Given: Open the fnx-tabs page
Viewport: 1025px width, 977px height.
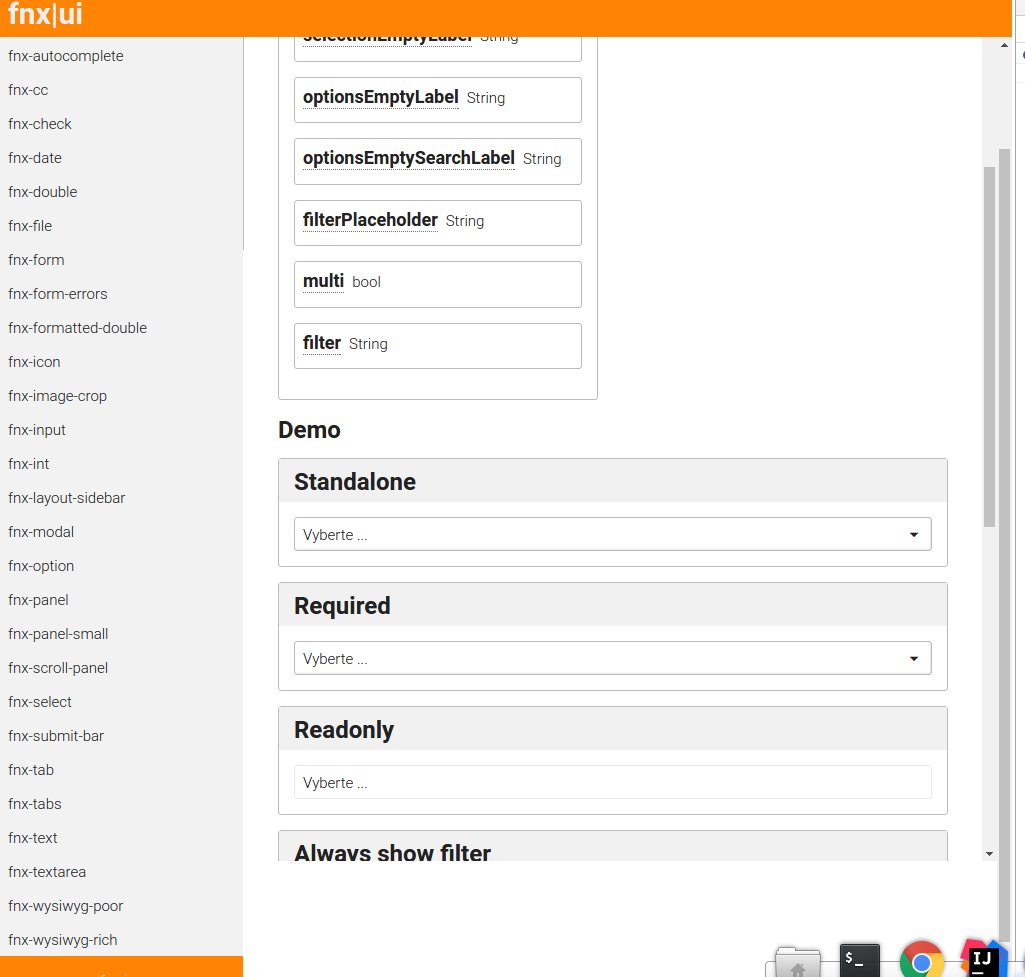Looking at the screenshot, I should tap(35, 803).
